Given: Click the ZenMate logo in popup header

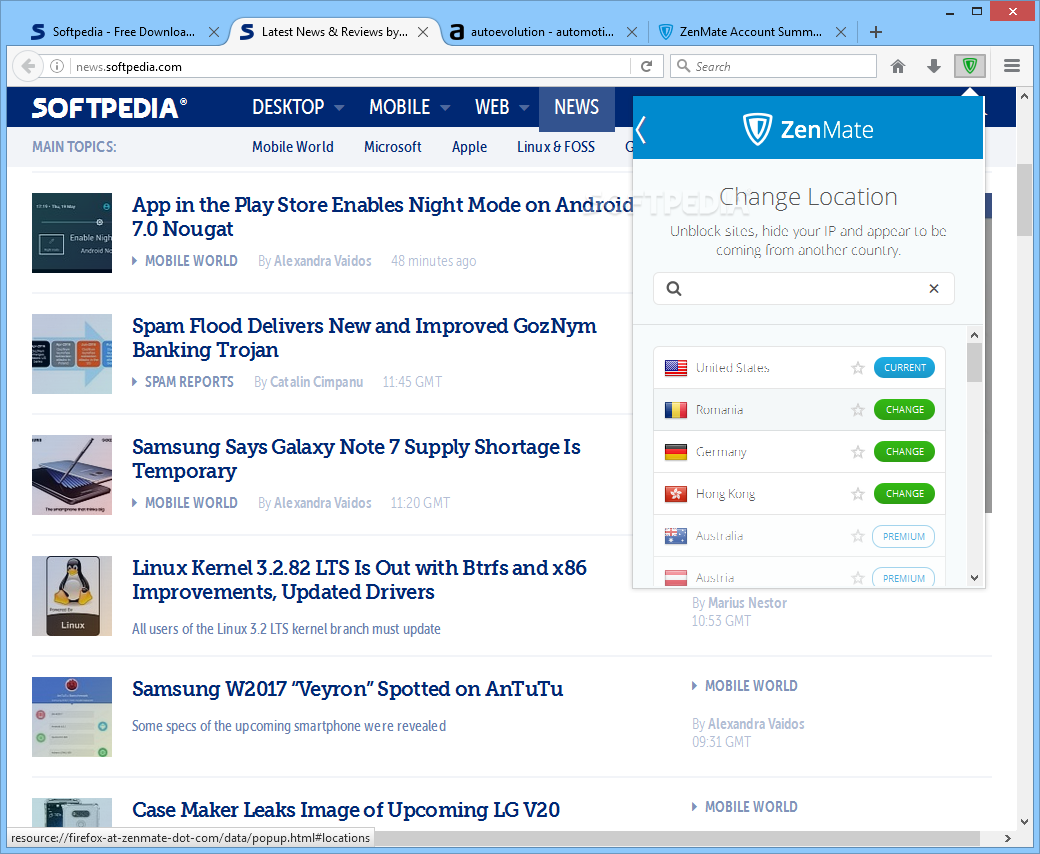Looking at the screenshot, I should (x=807, y=129).
